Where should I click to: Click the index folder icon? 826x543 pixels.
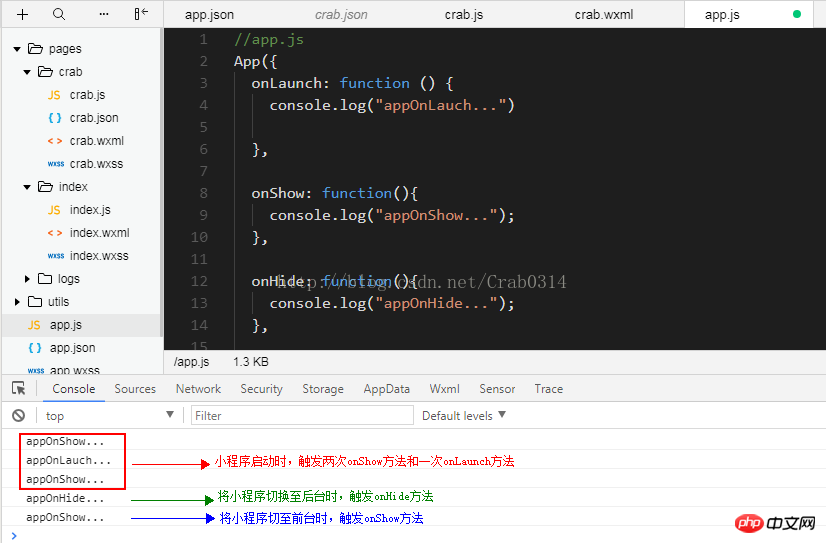point(45,187)
